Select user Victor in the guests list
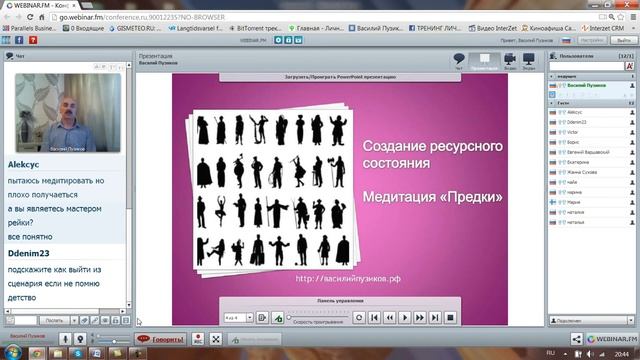The height and width of the screenshot is (360, 640). 591,132
